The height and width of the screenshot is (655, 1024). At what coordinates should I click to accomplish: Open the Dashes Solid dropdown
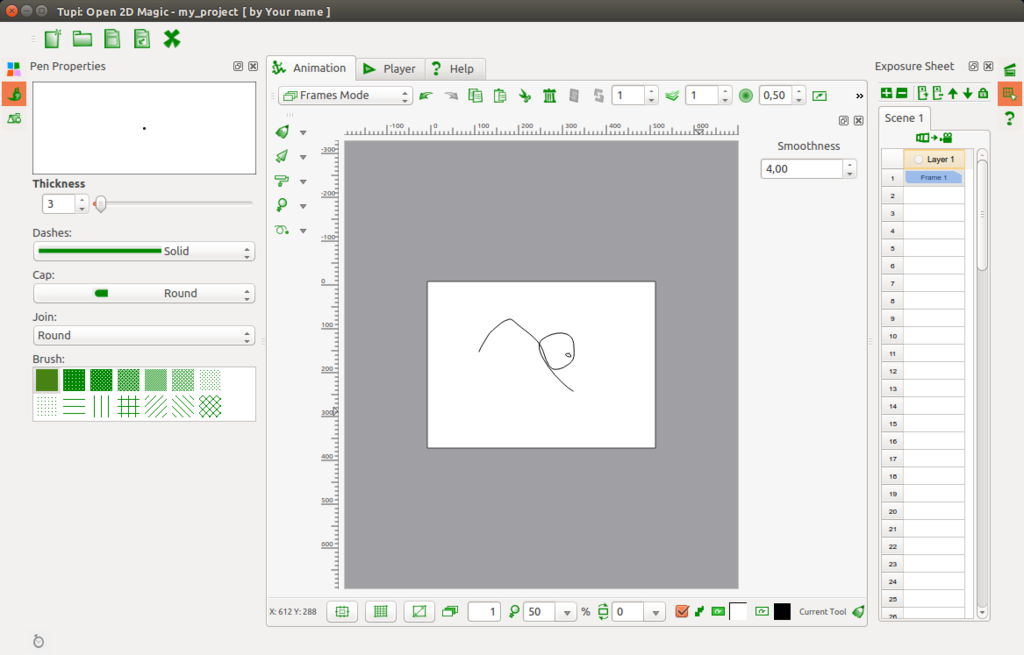[144, 251]
